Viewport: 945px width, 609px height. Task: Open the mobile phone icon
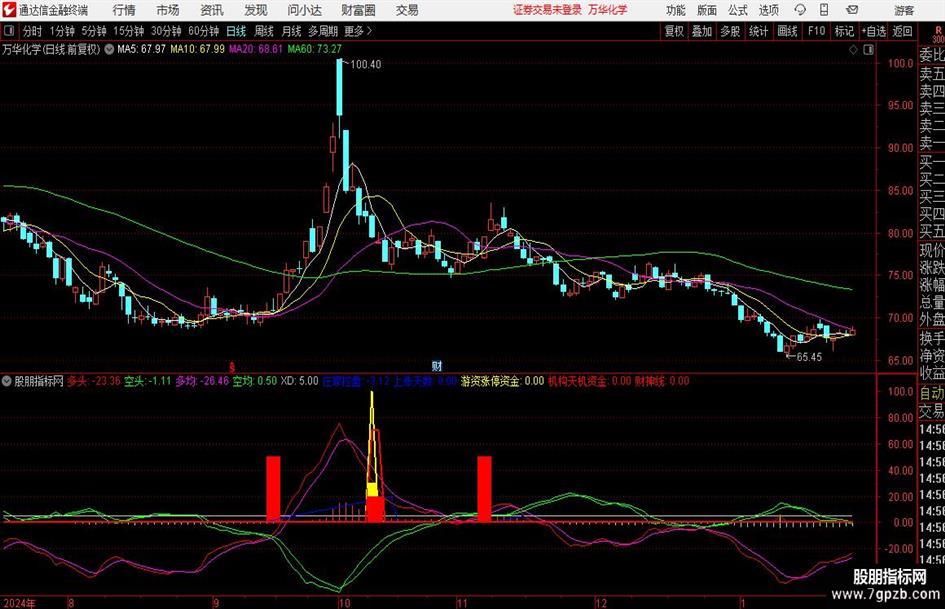[824, 10]
